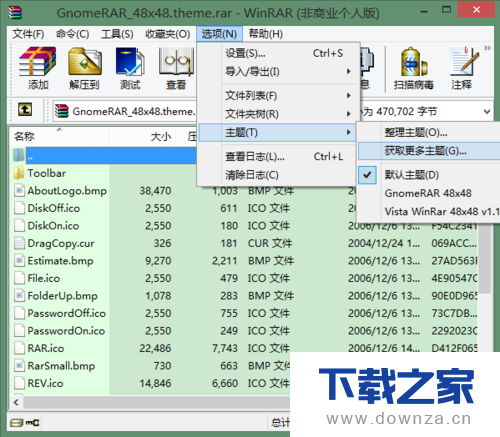Click the Virus Scan (扫描病毒) toolbar icon

pyautogui.click(x=414, y=61)
